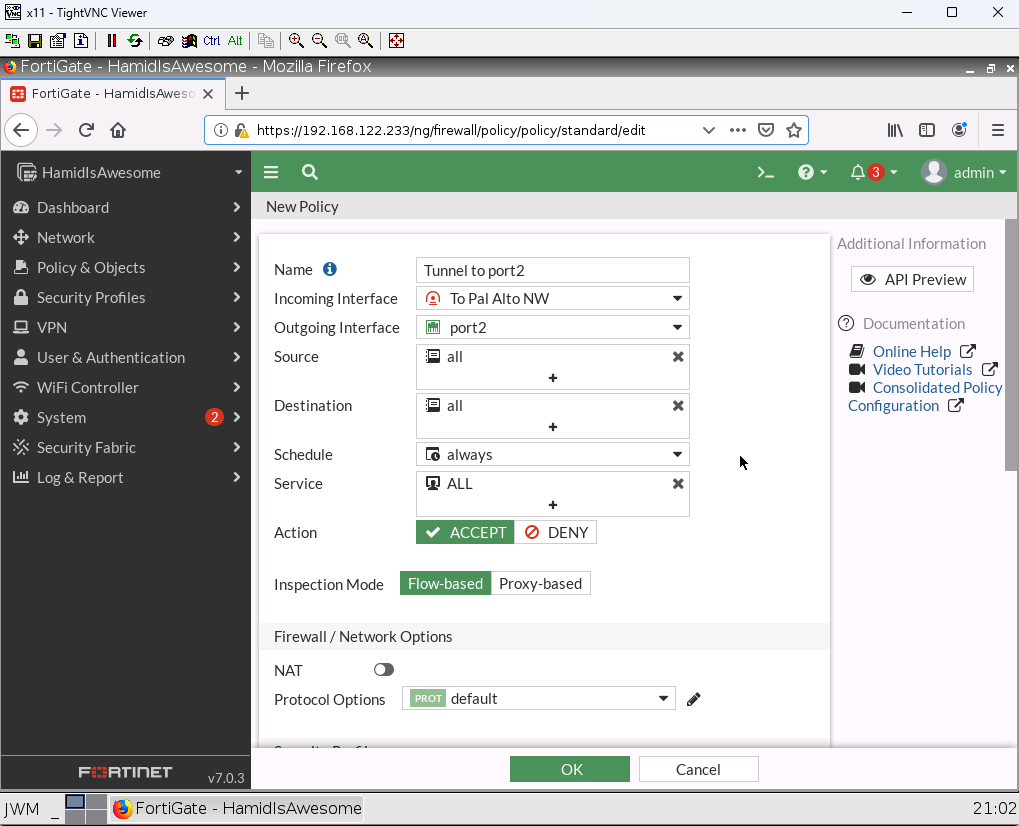
Task: Set Action to DENY
Action: [x=556, y=533]
